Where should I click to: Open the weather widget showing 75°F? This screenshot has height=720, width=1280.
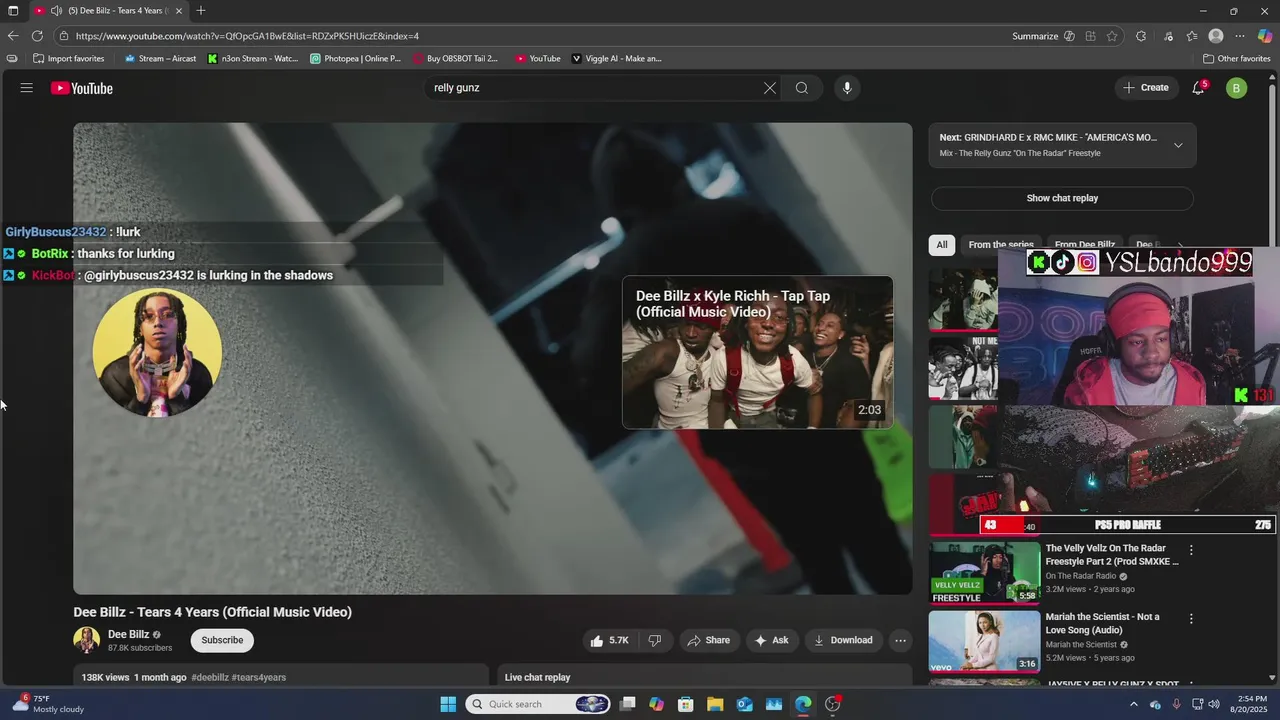pos(48,704)
